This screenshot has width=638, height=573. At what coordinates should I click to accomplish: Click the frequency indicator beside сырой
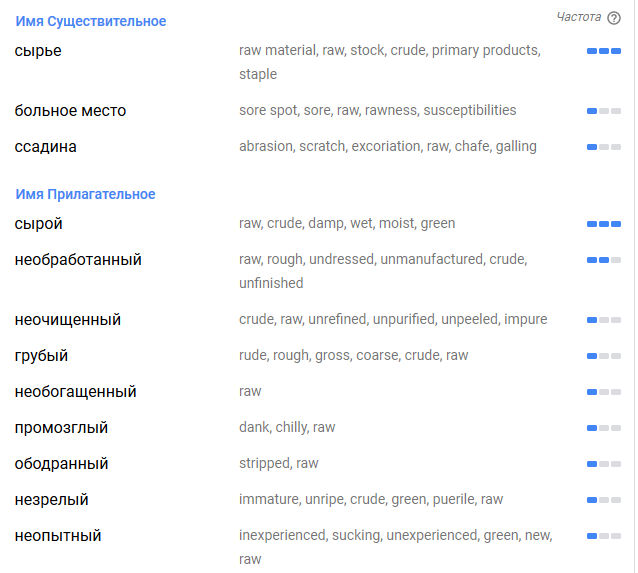pos(603,224)
